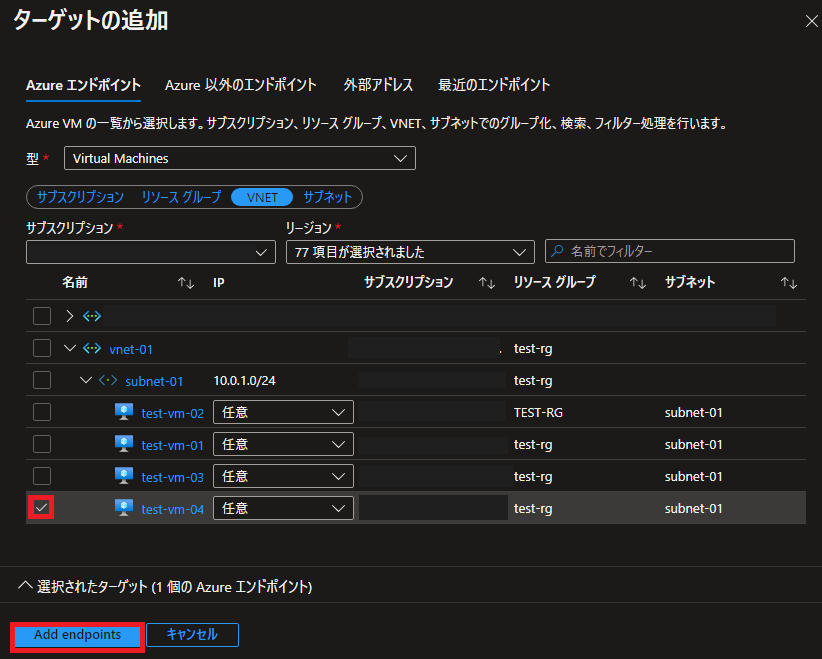This screenshot has height=659, width=822.
Task: Click the キャンセル button
Action: click(x=192, y=635)
